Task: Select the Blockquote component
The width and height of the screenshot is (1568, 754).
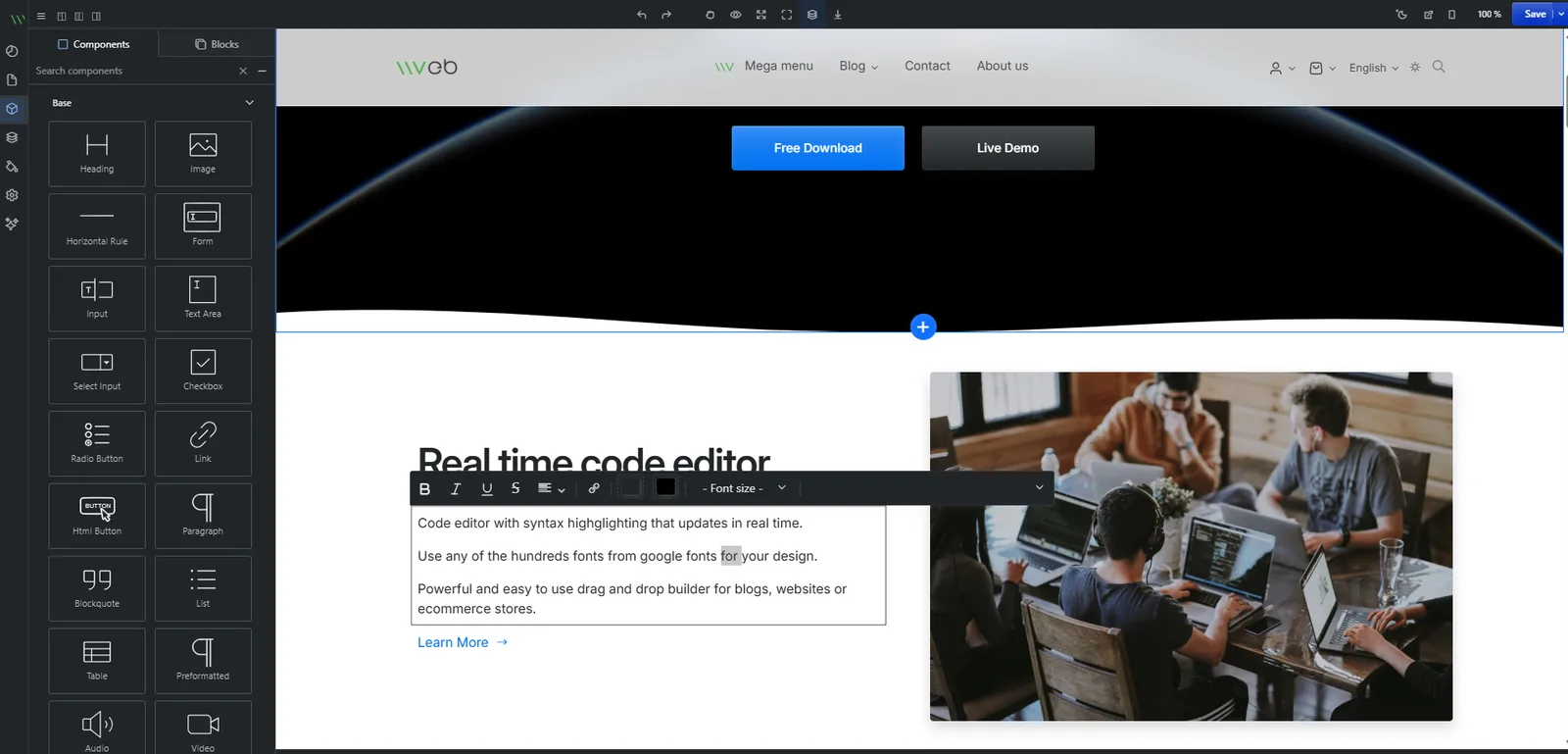Action: pos(97,588)
